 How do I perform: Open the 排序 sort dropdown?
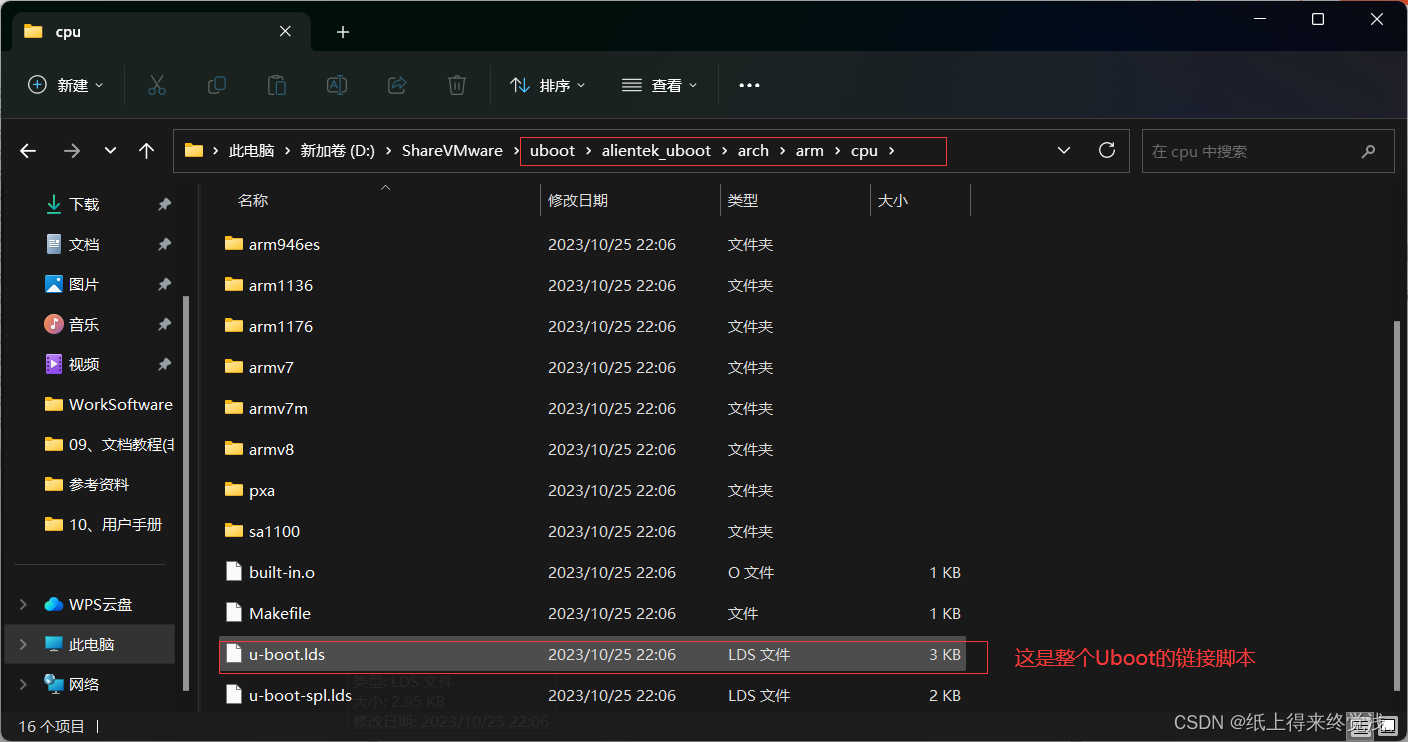[x=548, y=85]
